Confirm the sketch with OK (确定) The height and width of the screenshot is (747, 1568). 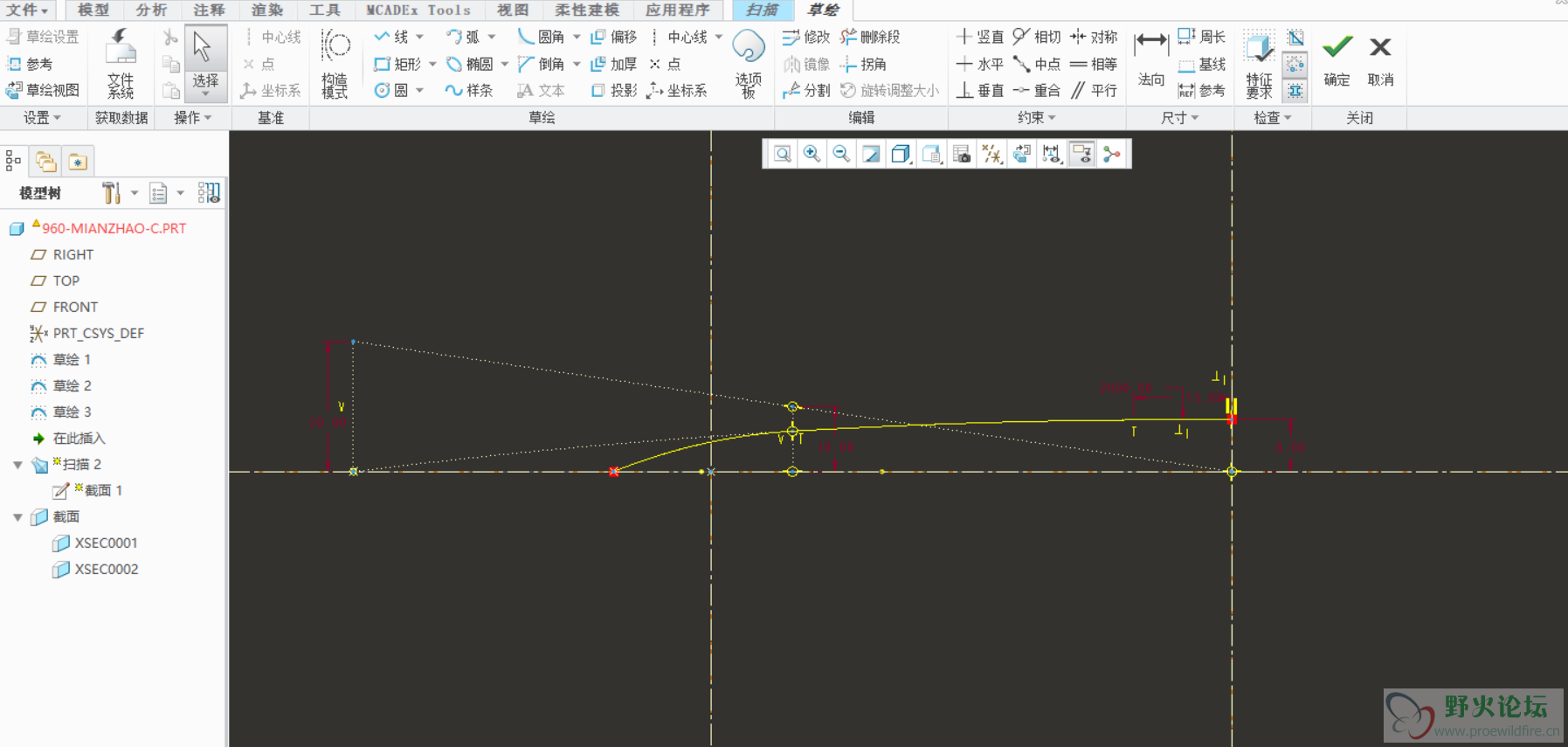1337,60
